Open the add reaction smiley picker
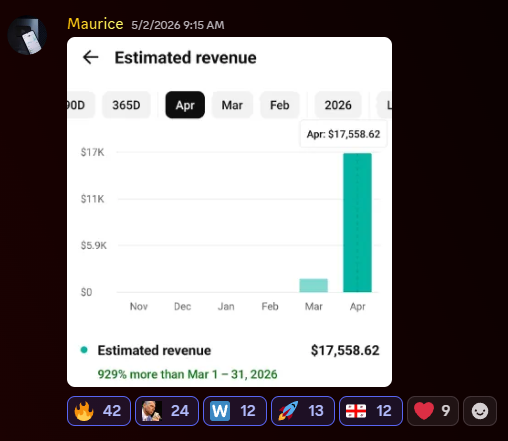The height and width of the screenshot is (441, 508). [x=480, y=411]
